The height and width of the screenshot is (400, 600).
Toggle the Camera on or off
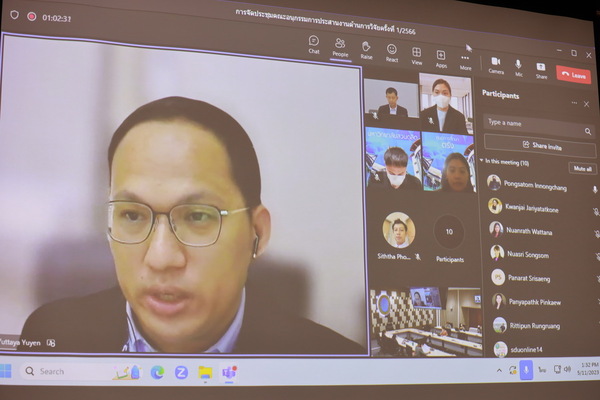tap(496, 65)
